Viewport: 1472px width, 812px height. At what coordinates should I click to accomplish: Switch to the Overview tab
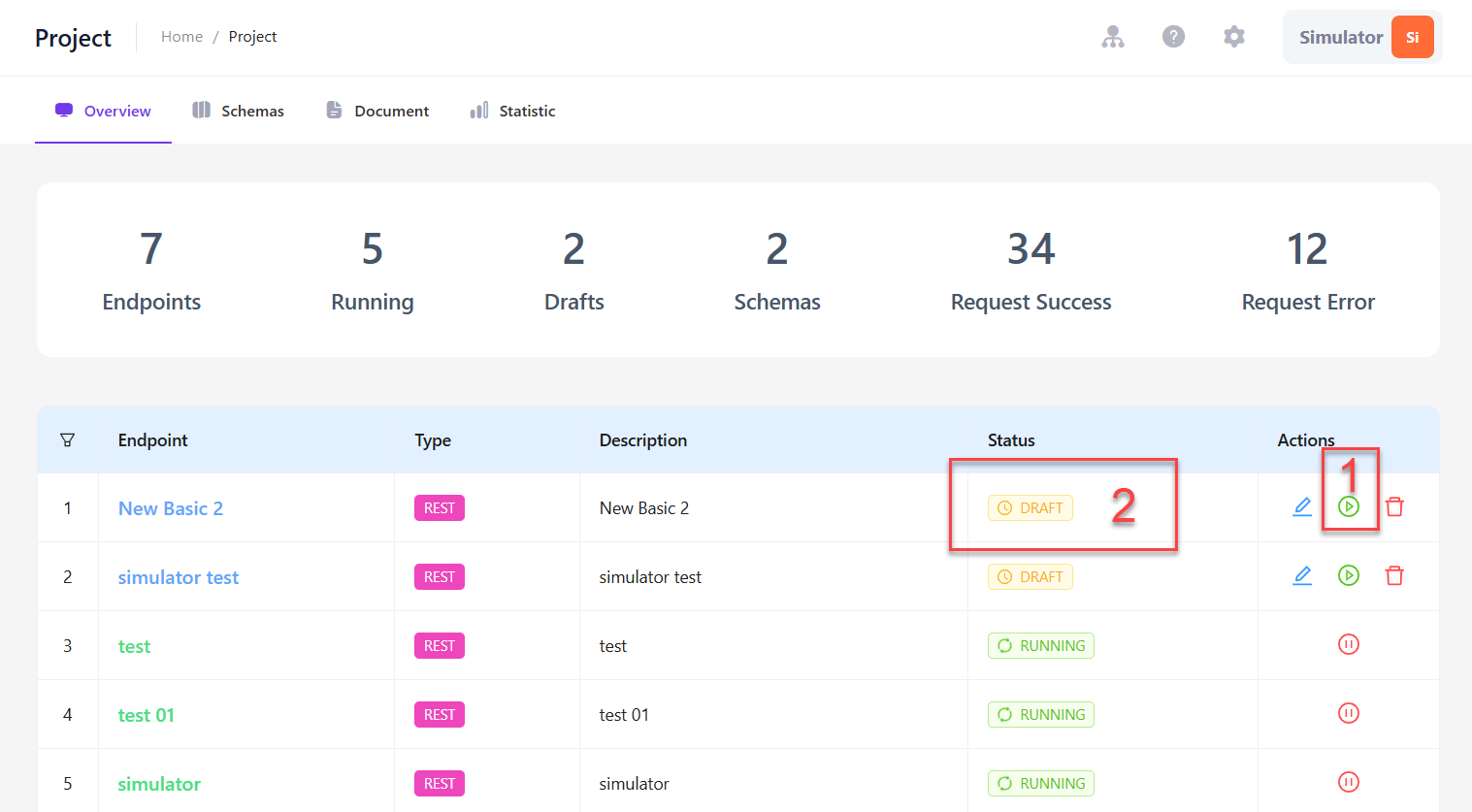tap(103, 111)
